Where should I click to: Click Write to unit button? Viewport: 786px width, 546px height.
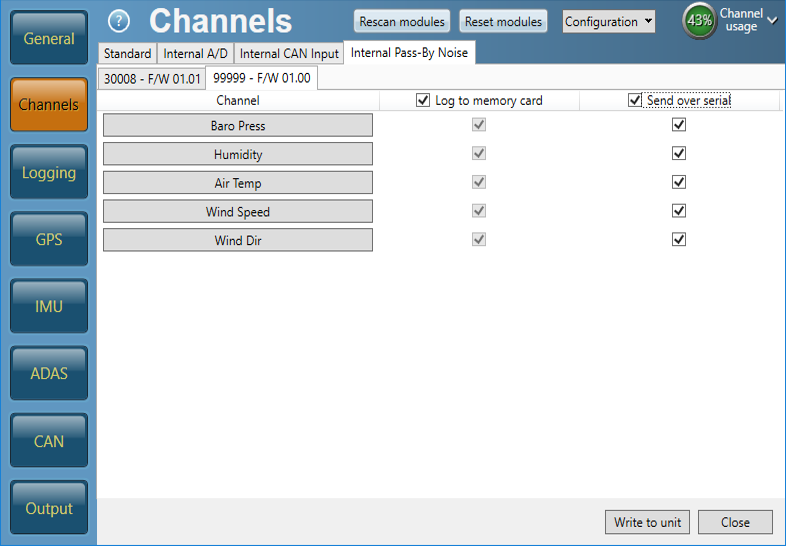pos(647,522)
